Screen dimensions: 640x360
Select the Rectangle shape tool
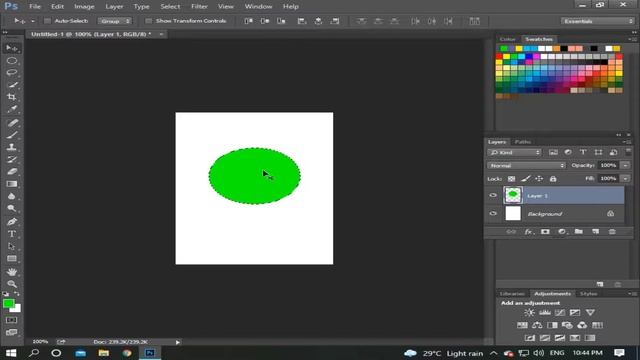[12, 258]
